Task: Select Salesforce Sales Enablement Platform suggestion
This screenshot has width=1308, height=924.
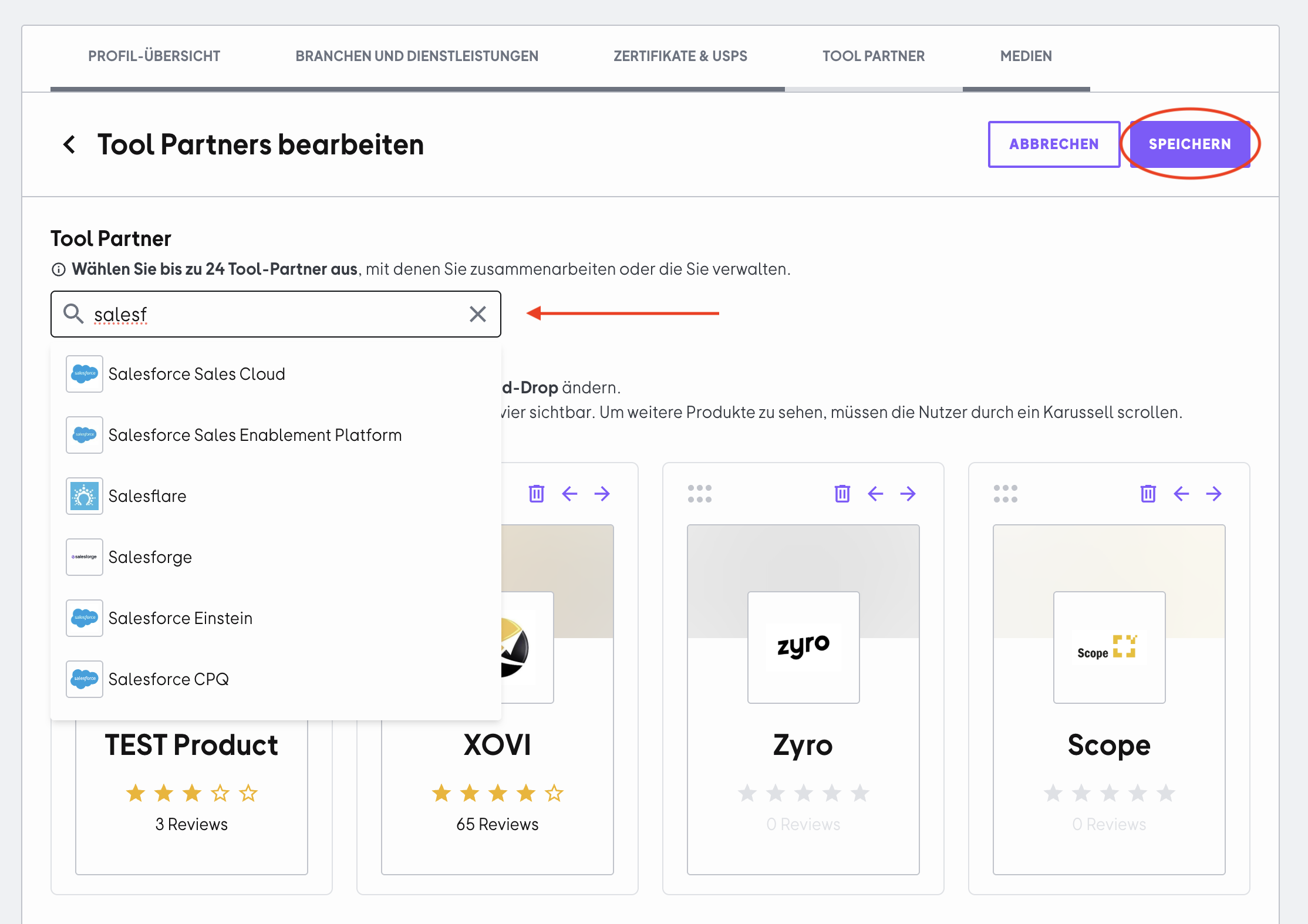Action: pos(276,435)
